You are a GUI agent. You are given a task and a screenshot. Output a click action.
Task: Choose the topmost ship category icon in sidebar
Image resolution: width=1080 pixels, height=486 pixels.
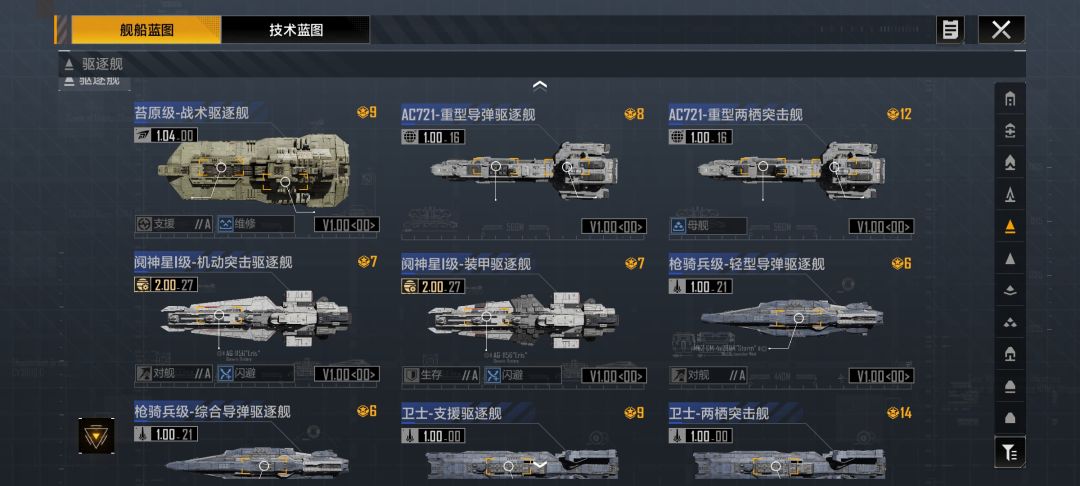(1010, 99)
